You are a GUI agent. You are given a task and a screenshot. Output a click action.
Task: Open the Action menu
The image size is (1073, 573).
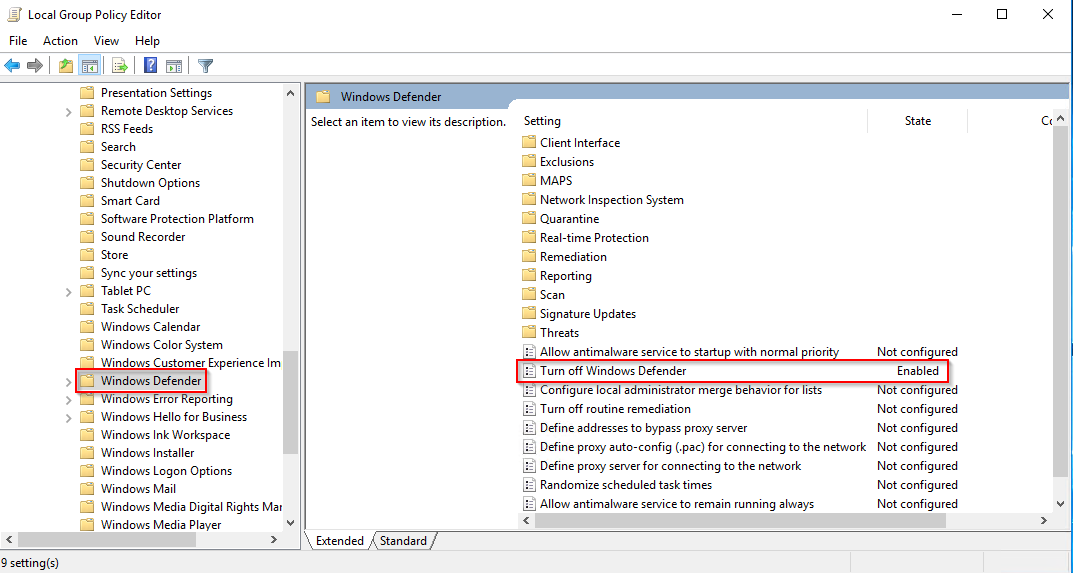coord(60,41)
